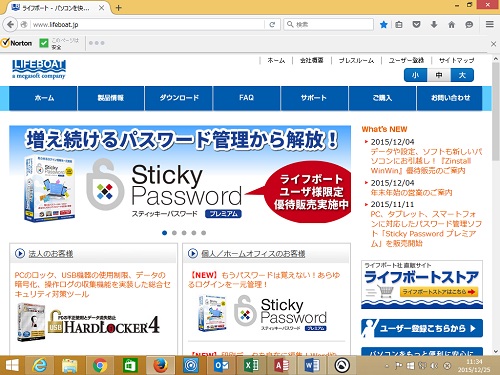Close the ライフボート browser tab
The height and width of the screenshot is (375, 500).
pos(102,8)
